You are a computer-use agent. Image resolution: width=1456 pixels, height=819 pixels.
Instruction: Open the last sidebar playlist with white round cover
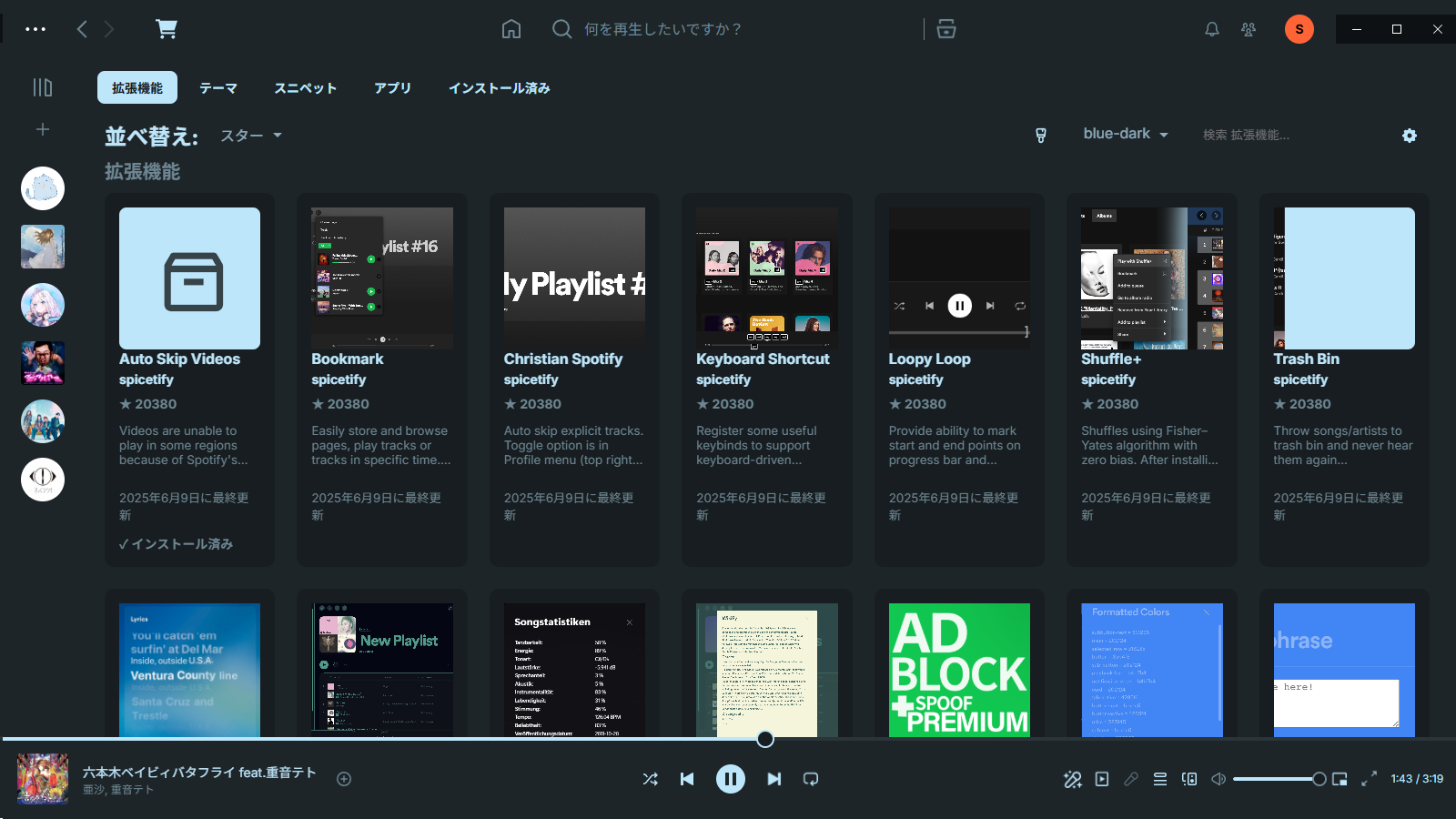tap(43, 480)
